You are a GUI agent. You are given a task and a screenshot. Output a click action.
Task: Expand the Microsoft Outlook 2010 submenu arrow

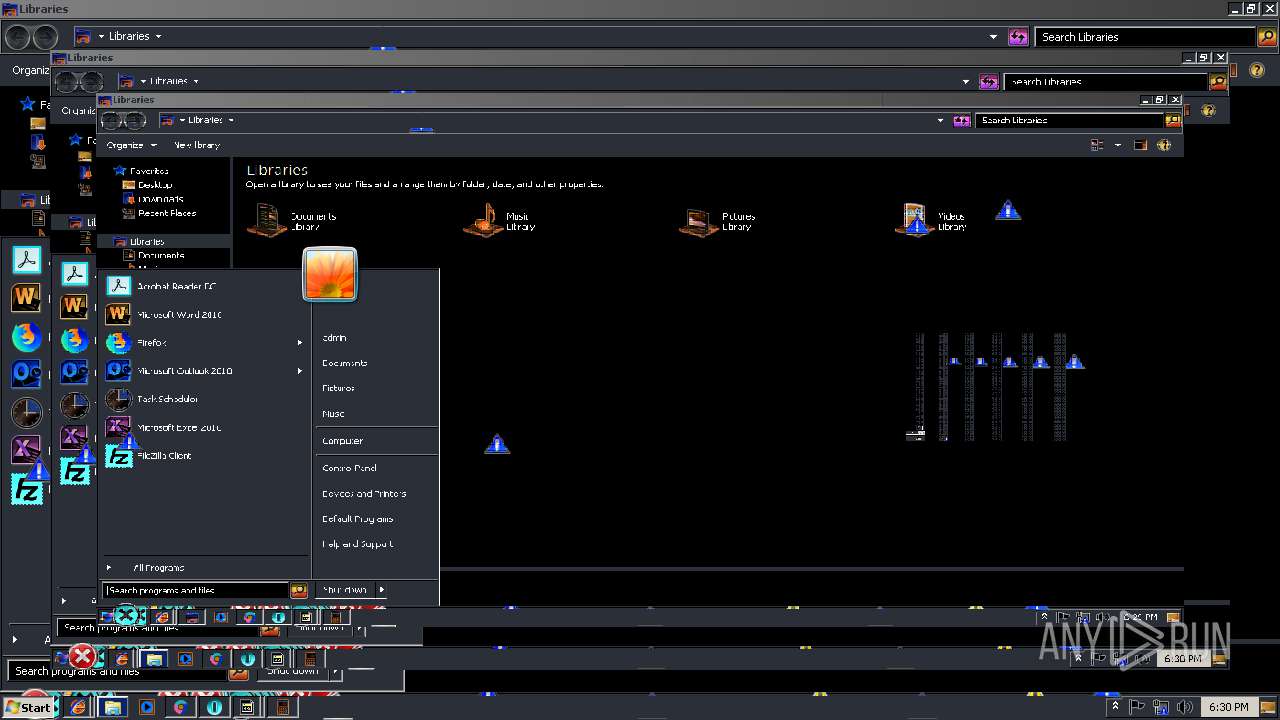click(299, 371)
